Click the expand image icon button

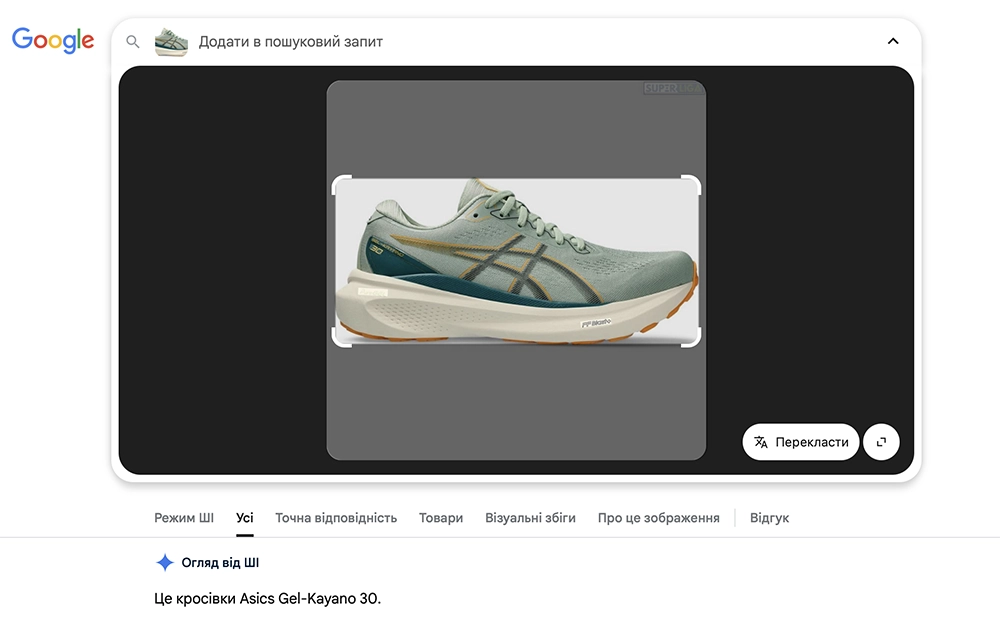[x=881, y=442]
